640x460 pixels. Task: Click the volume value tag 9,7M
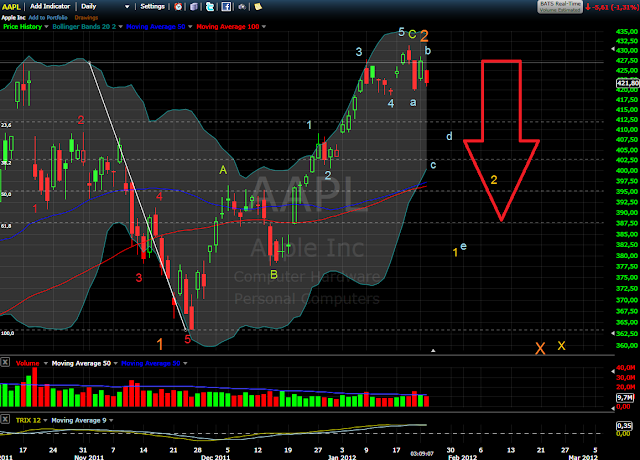pyautogui.click(x=624, y=398)
